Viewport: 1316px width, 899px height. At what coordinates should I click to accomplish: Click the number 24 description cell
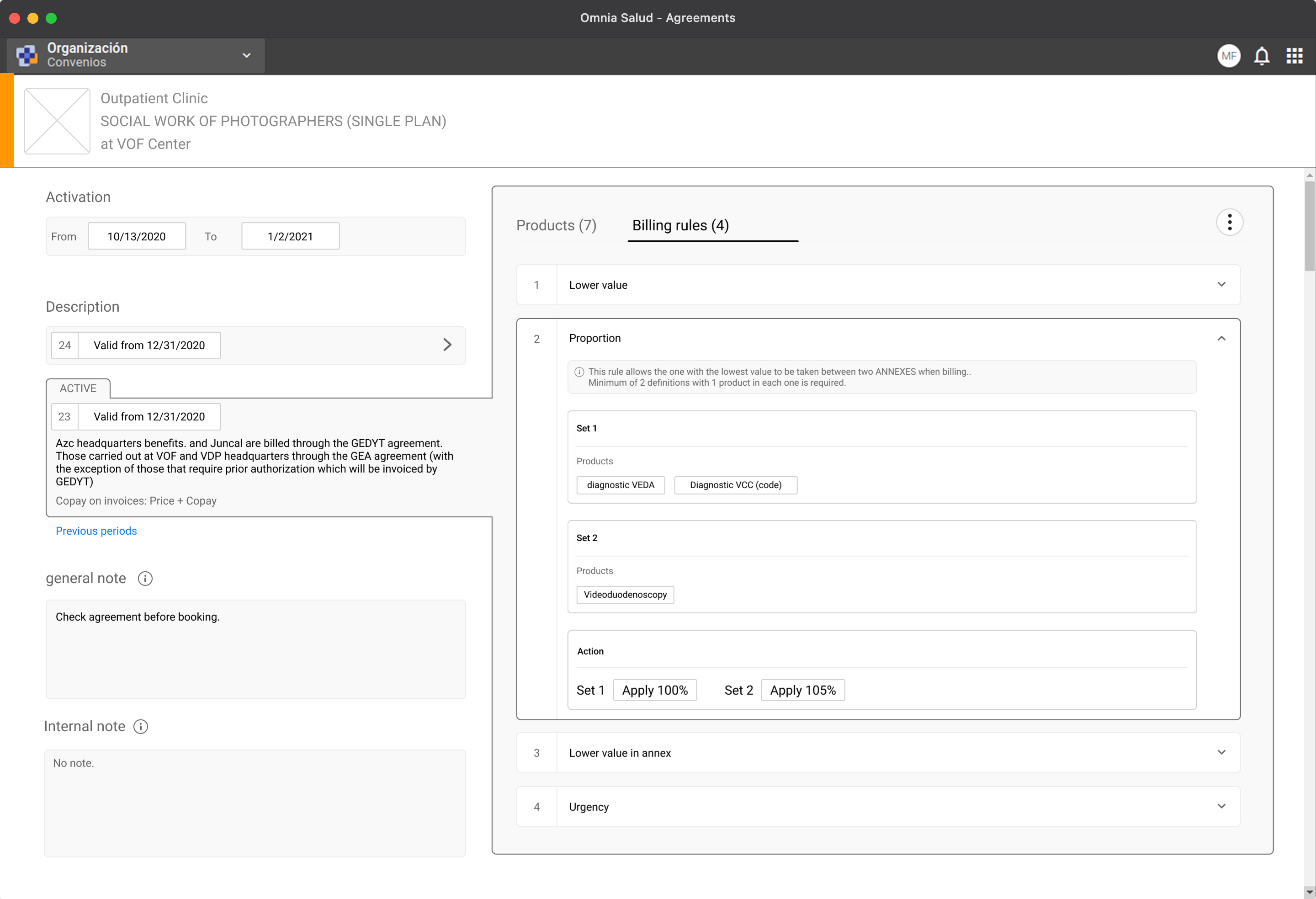tap(64, 345)
